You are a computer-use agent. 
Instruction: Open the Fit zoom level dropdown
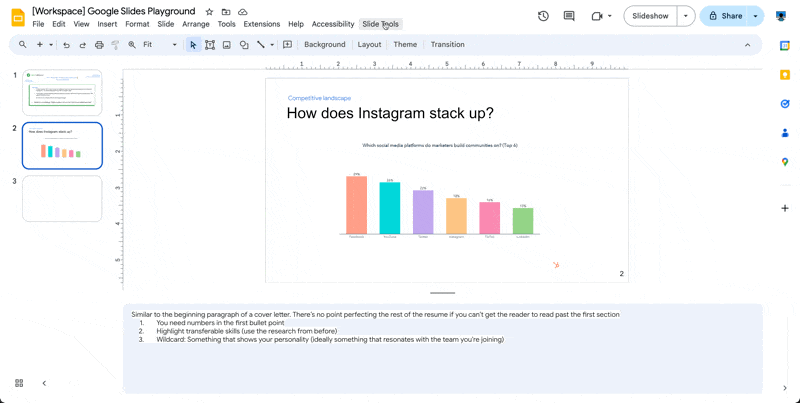pos(160,44)
